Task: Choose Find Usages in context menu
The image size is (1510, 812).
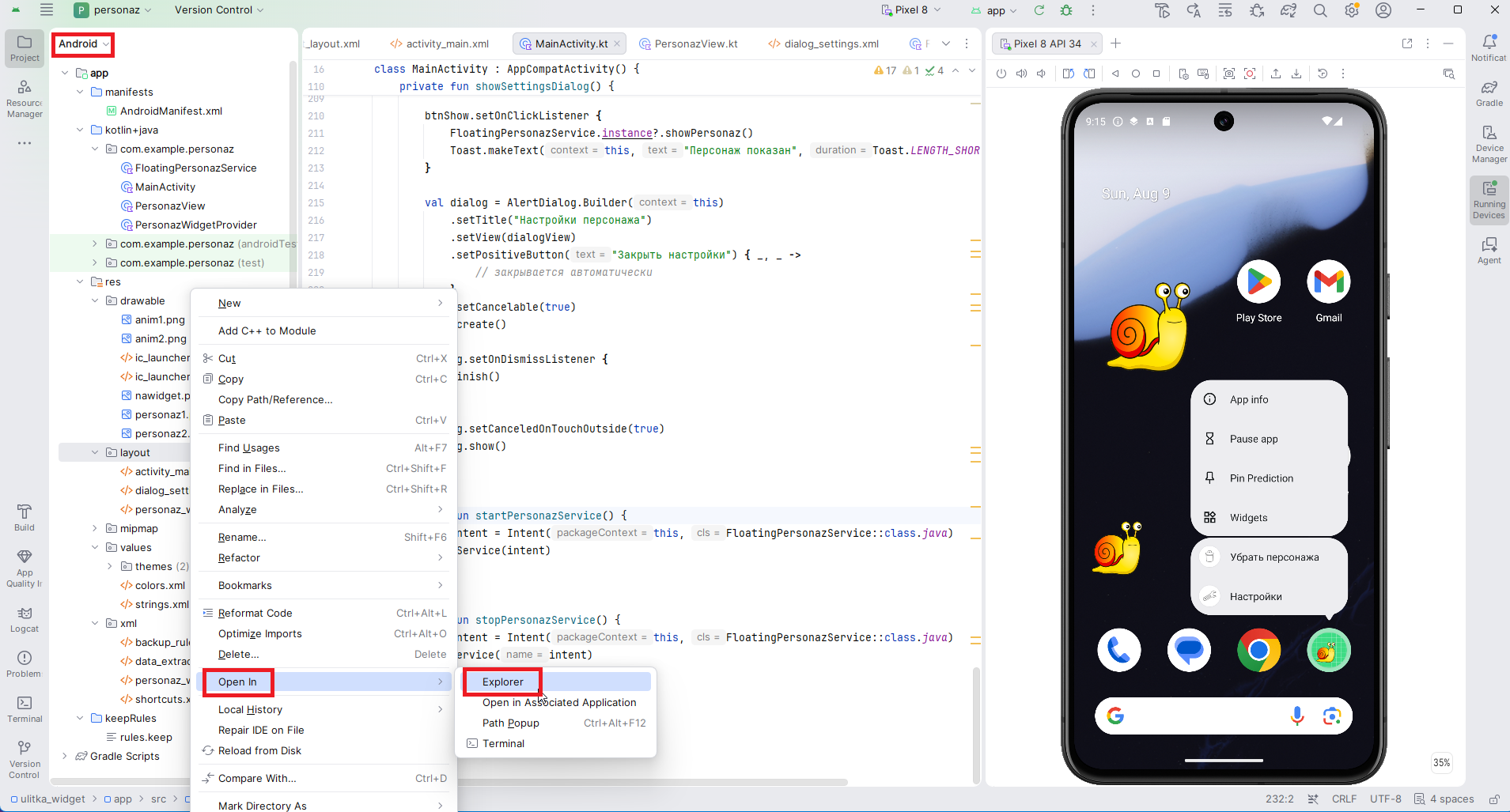Action: pos(324,448)
